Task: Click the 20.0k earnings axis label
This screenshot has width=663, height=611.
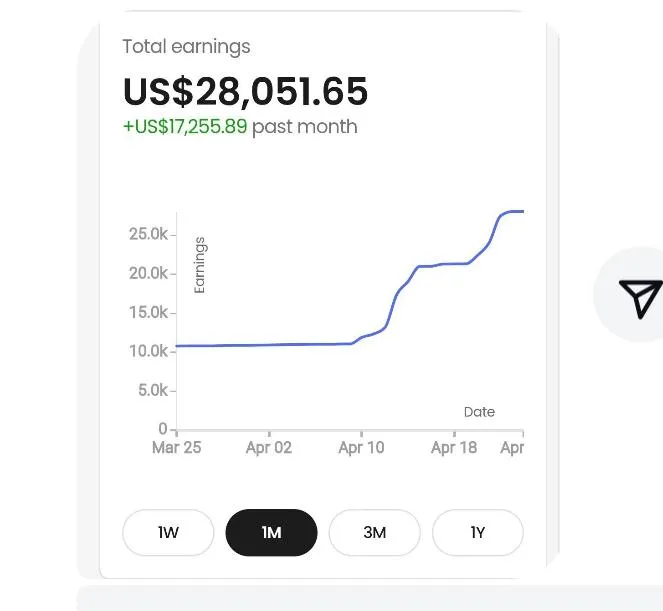Action: tap(148, 273)
